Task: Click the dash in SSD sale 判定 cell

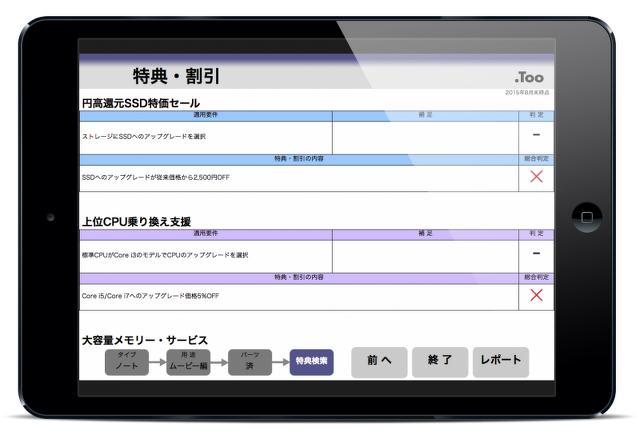Action: pyautogui.click(x=536, y=135)
